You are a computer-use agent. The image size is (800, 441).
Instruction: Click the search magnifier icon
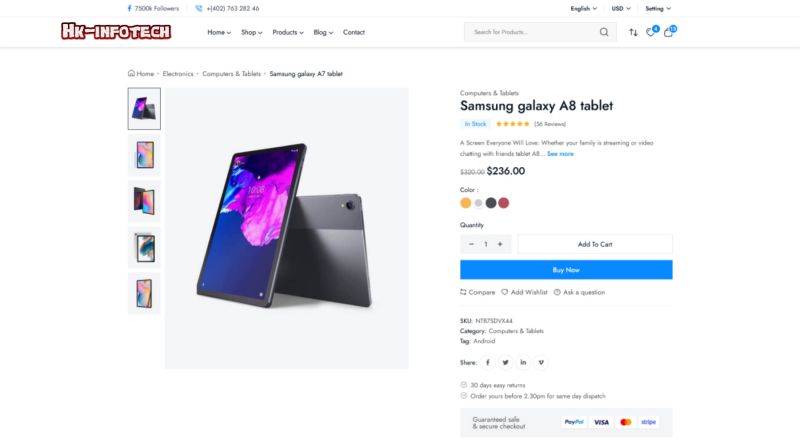tap(604, 32)
